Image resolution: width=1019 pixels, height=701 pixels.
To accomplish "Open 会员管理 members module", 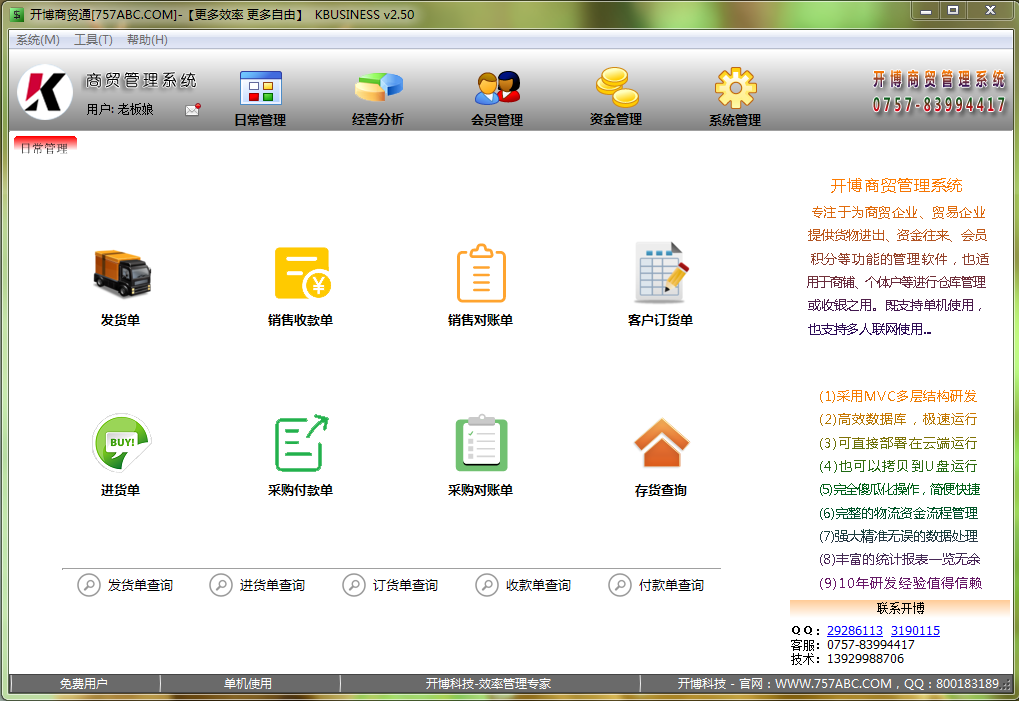I will [x=497, y=98].
